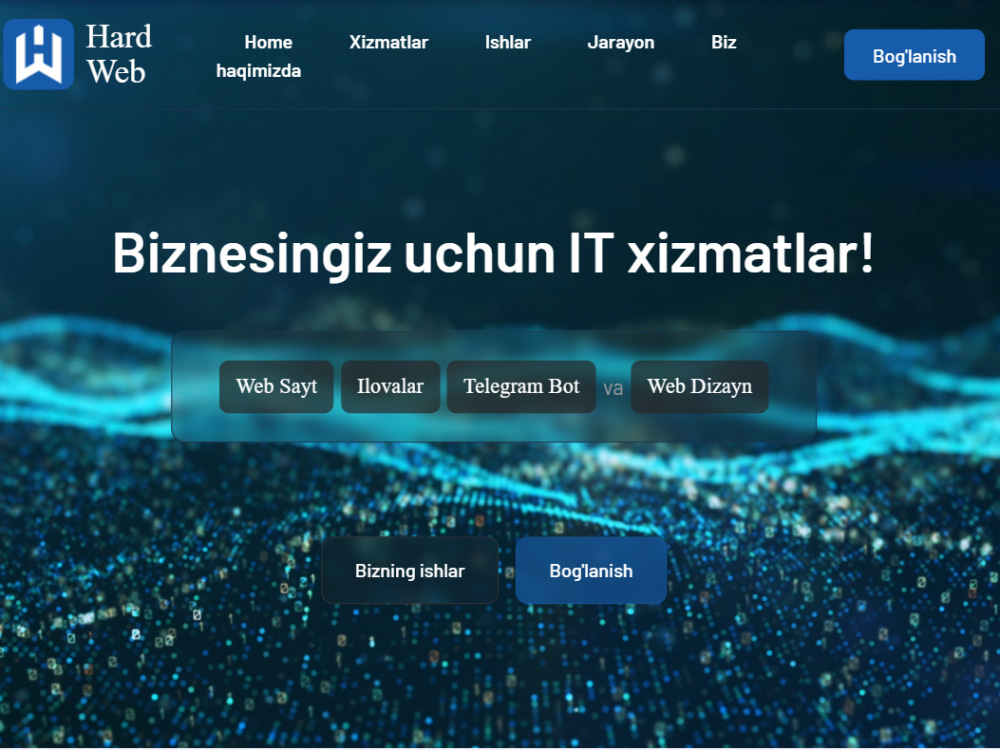Select the Ilovalar service tag
The width and height of the screenshot is (1000, 750).
[x=390, y=386]
